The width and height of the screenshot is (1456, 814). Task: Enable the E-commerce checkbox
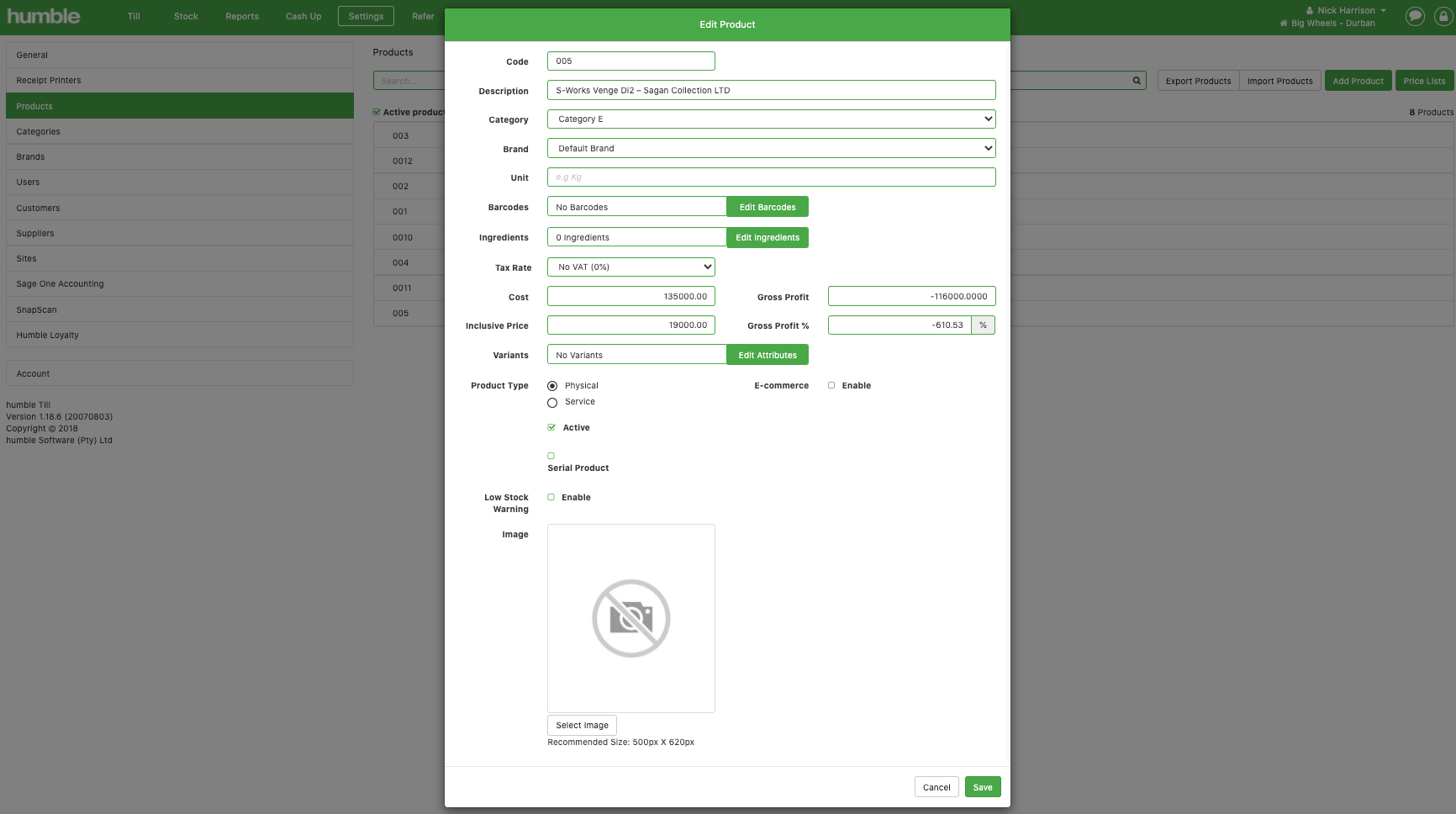tap(831, 385)
